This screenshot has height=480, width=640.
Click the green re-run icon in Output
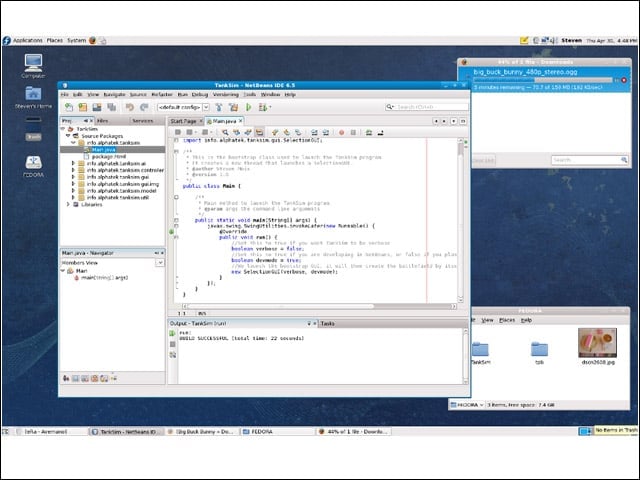pos(172,333)
